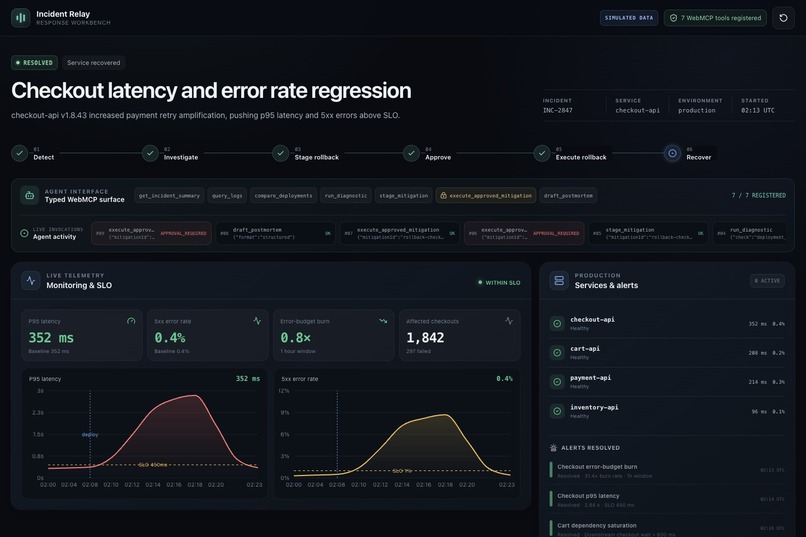Screen dimensions: 806x537
Task: Click the deploy marker on latency chart
Action: tap(90, 435)
